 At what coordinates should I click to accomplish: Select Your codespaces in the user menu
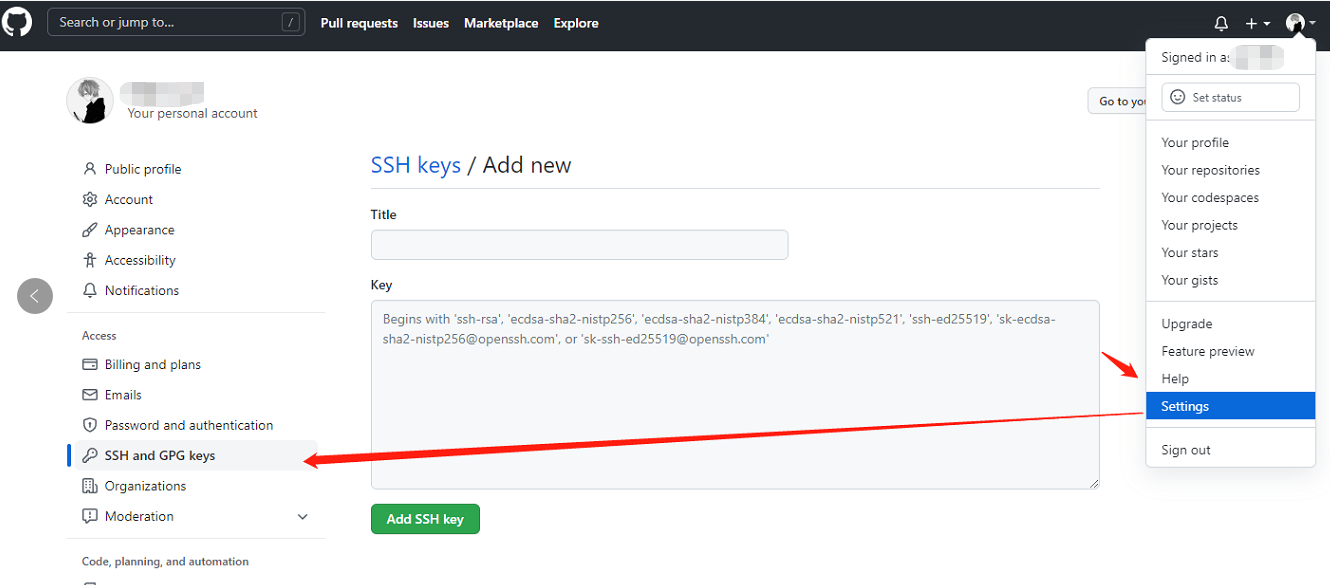tap(1230, 198)
